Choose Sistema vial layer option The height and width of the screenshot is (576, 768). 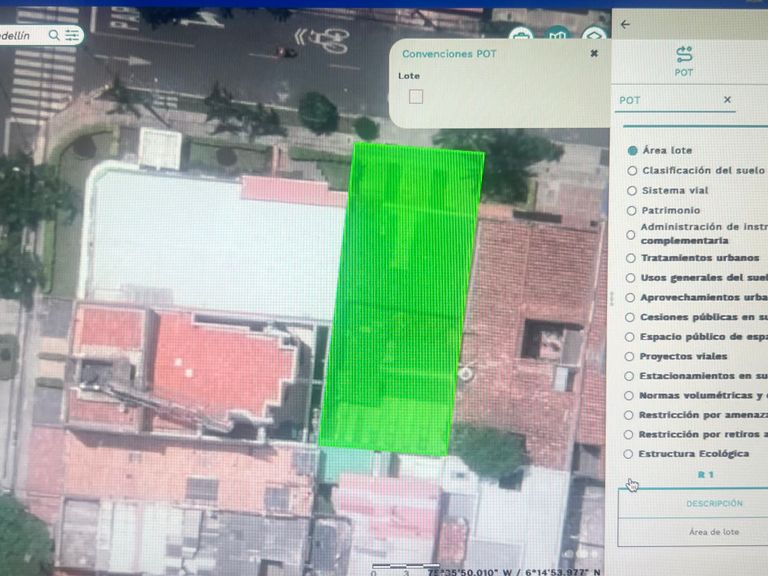coord(632,190)
